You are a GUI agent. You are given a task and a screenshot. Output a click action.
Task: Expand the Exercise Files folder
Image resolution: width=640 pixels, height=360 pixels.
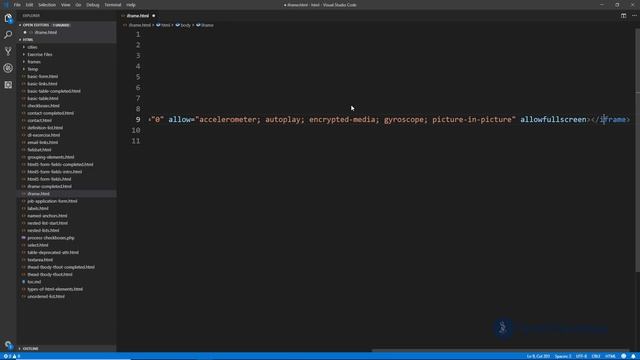[x=40, y=54]
